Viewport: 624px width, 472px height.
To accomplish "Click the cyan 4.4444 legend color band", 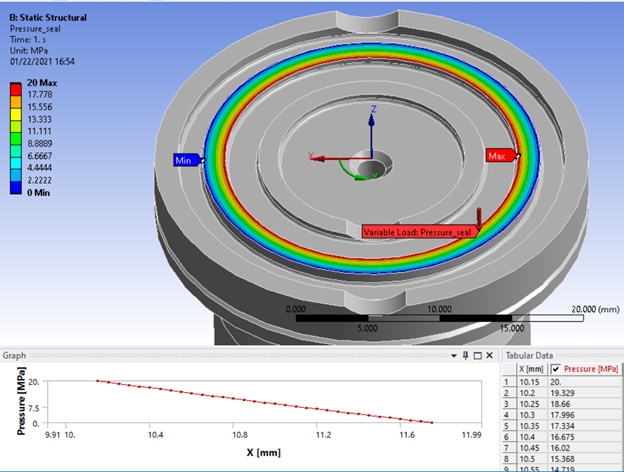I will [x=16, y=164].
